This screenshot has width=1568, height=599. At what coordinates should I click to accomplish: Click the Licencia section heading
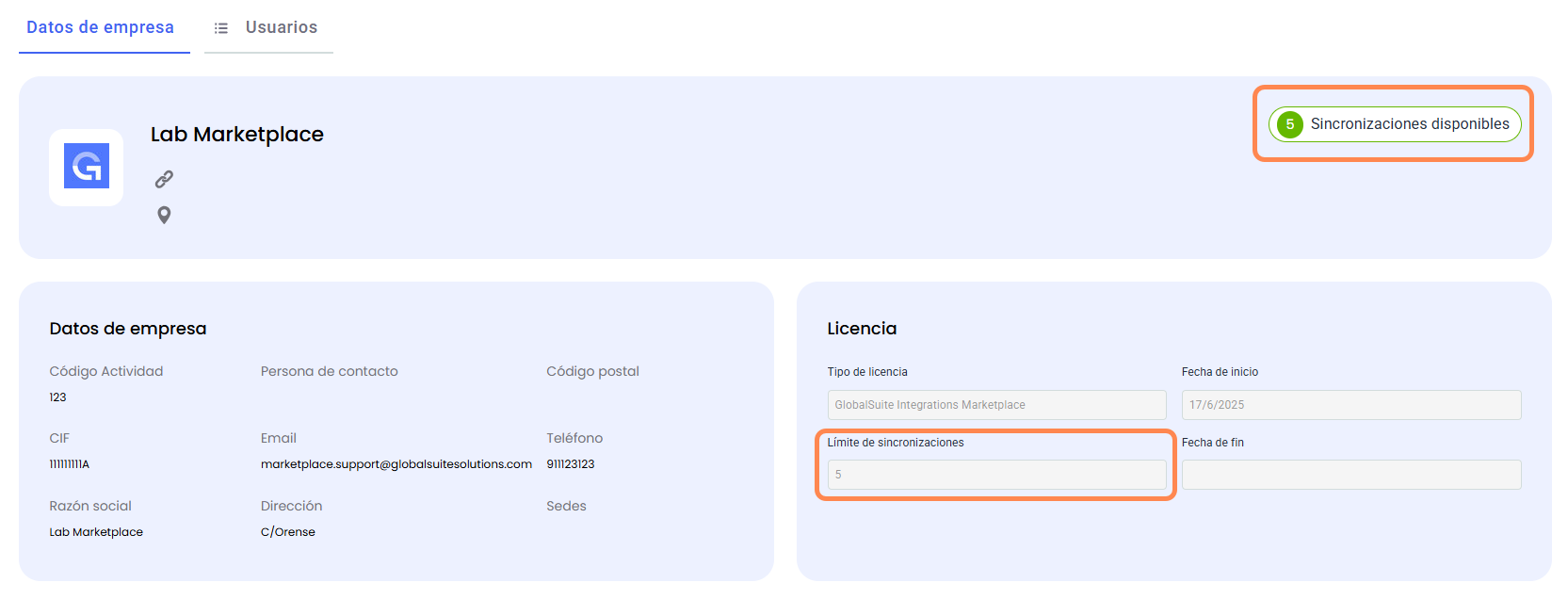(x=862, y=329)
